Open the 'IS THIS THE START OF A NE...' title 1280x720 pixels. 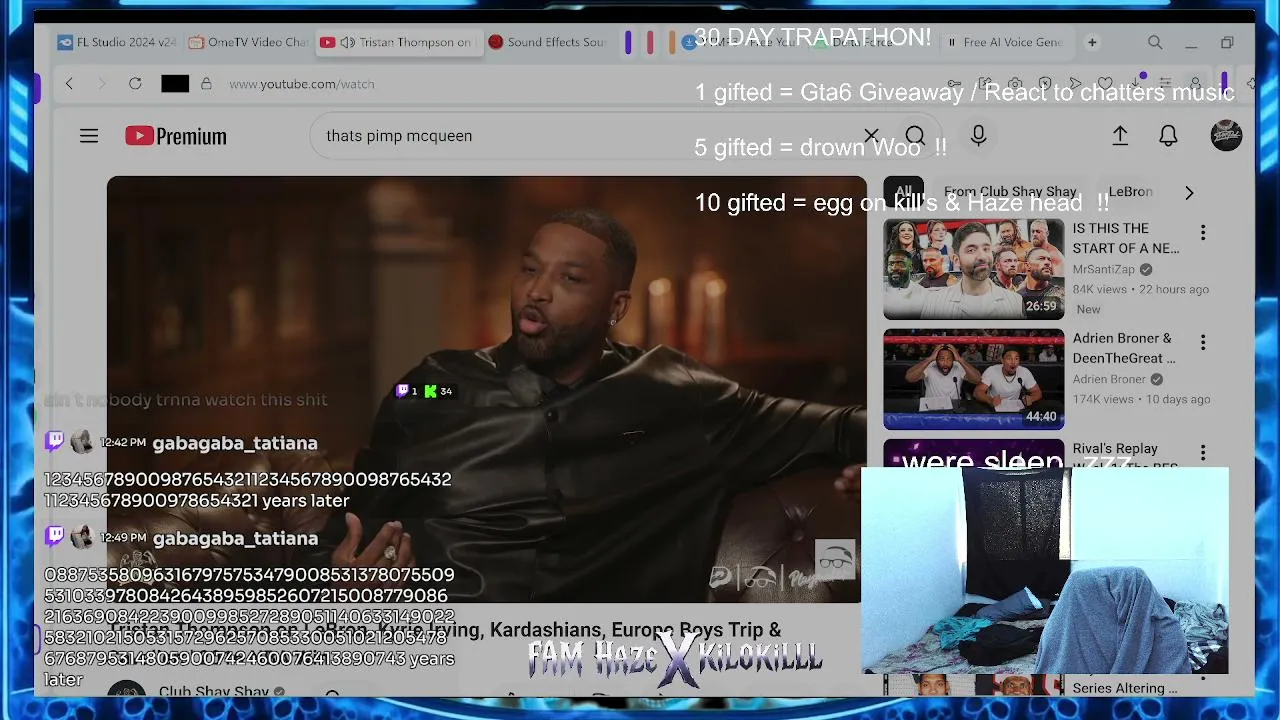(x=1126, y=238)
